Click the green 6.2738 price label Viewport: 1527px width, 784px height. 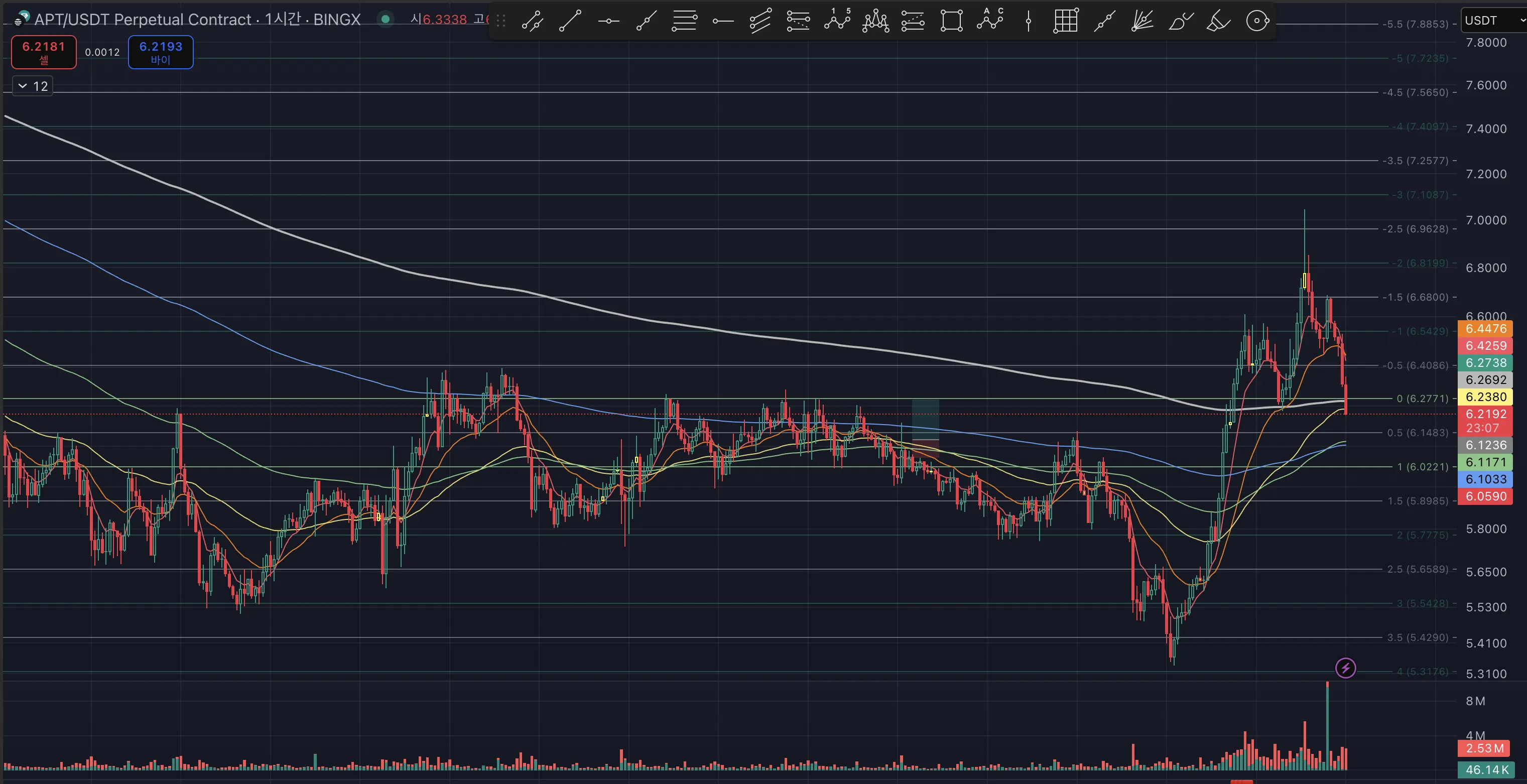(x=1485, y=363)
